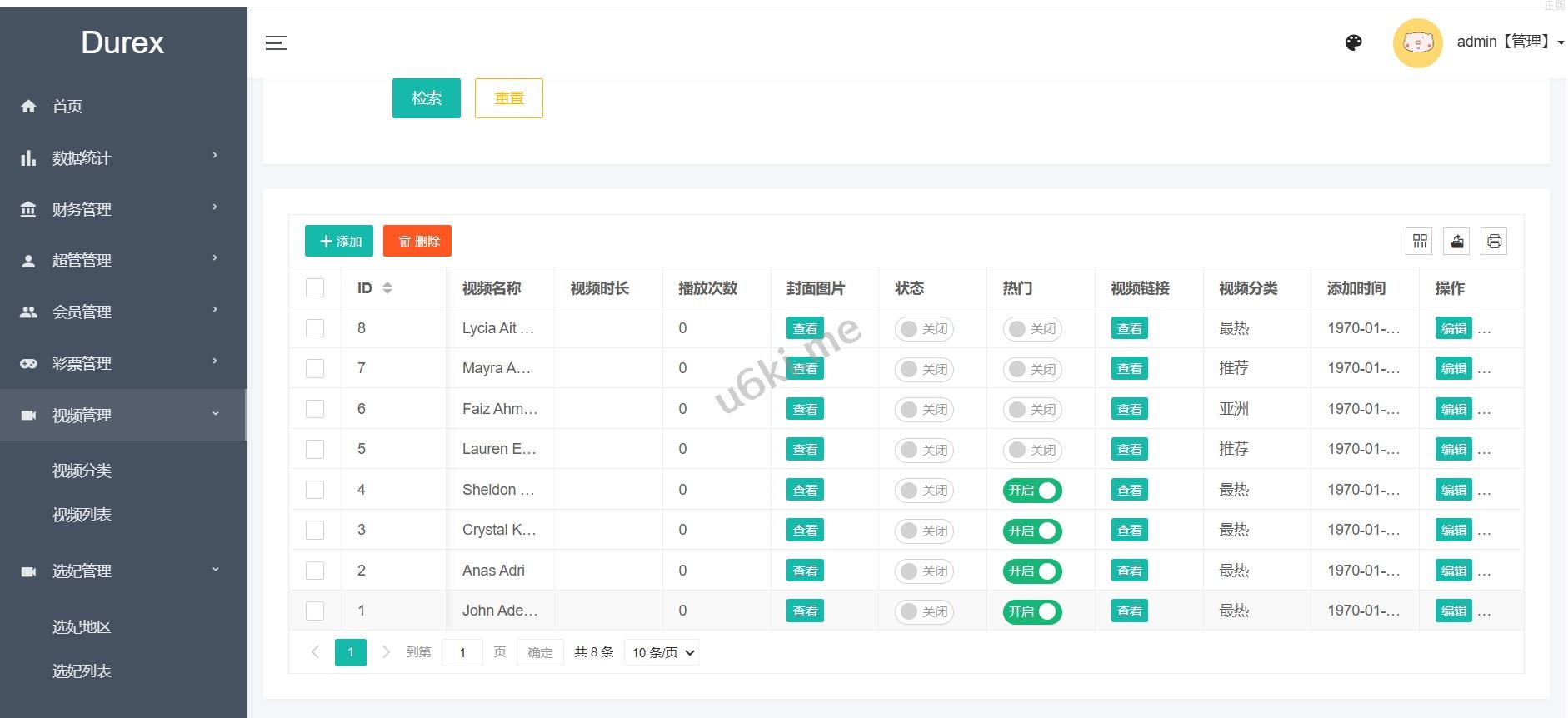Toggle the 状态 switch for Lycia Ait row
1568x718 pixels.
click(924, 329)
